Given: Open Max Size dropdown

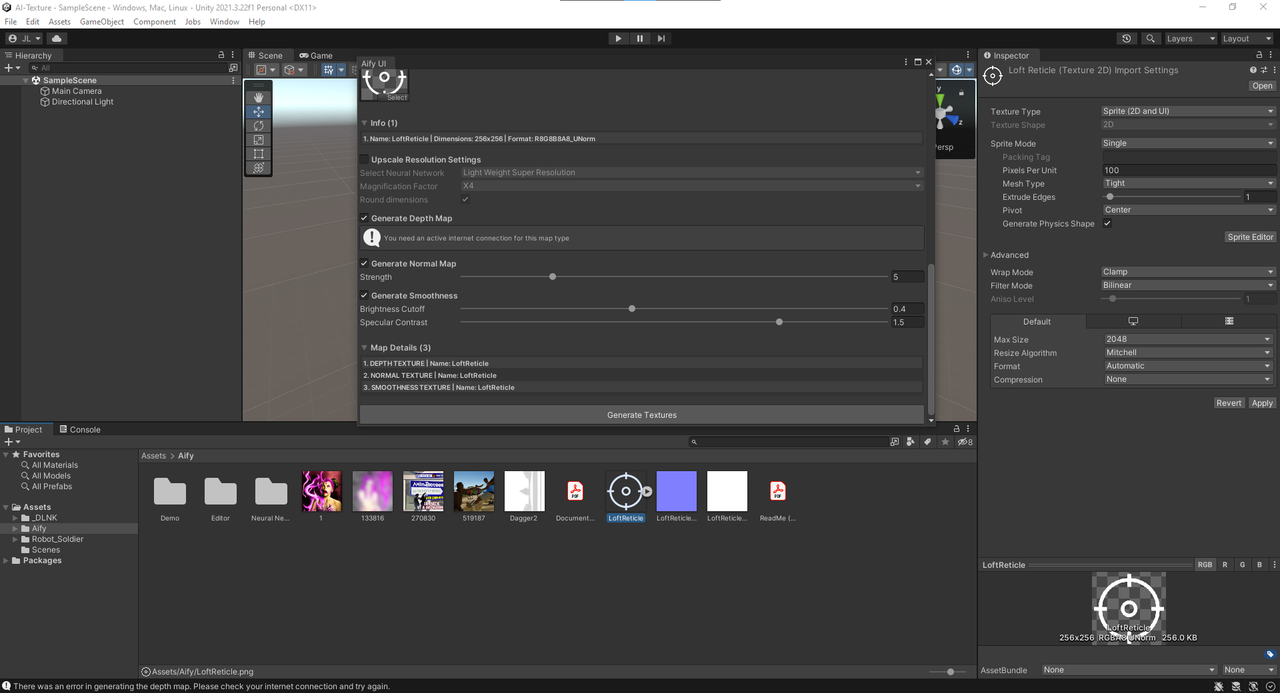Looking at the screenshot, I should (x=1188, y=339).
